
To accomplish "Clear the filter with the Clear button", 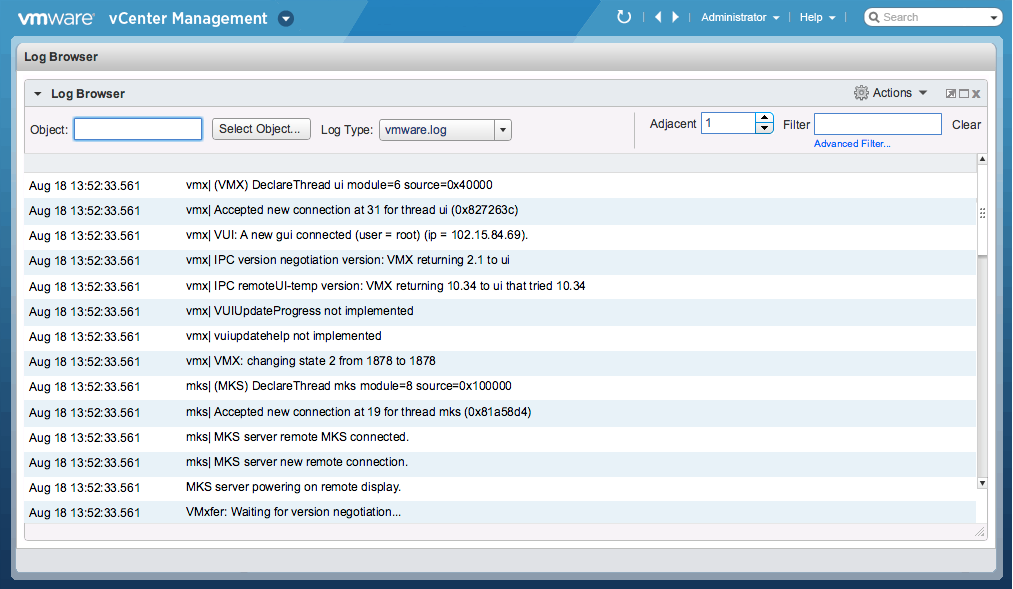I will click(966, 125).
